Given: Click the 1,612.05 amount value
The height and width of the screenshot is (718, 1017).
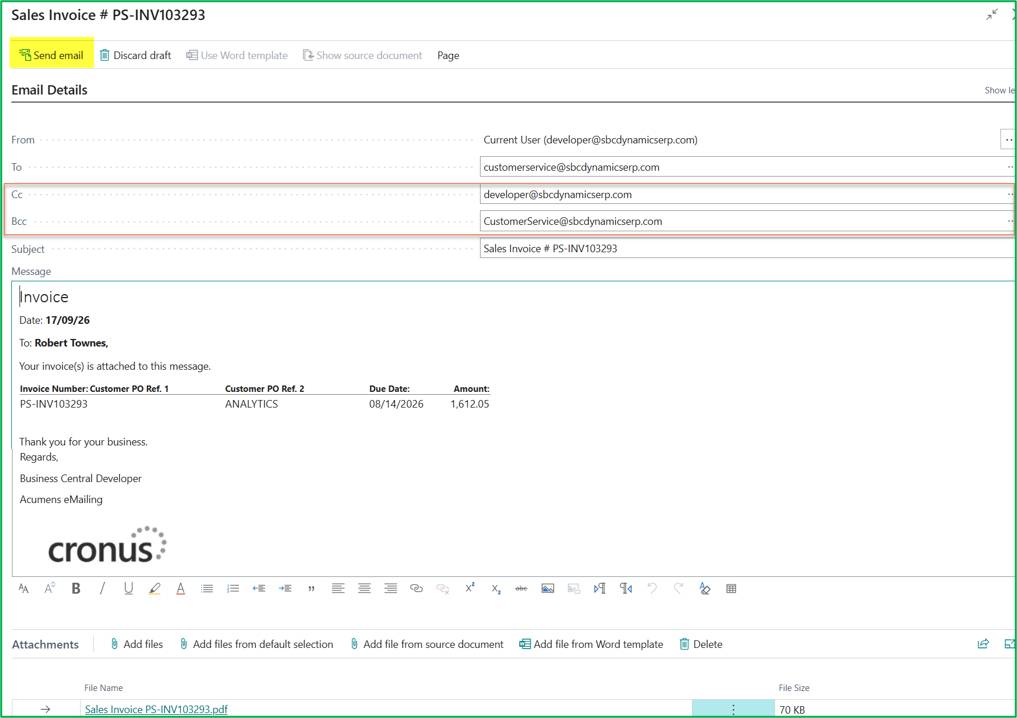Looking at the screenshot, I should (470, 403).
